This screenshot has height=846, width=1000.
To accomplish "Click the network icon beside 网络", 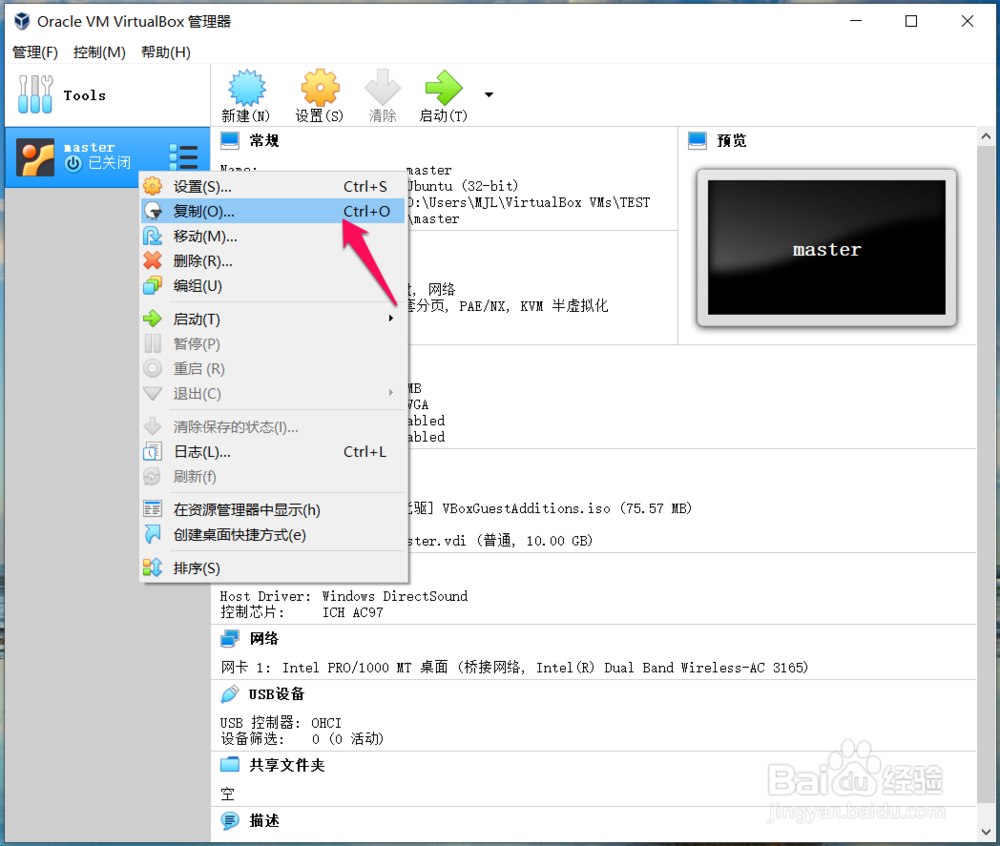I will coord(230,638).
